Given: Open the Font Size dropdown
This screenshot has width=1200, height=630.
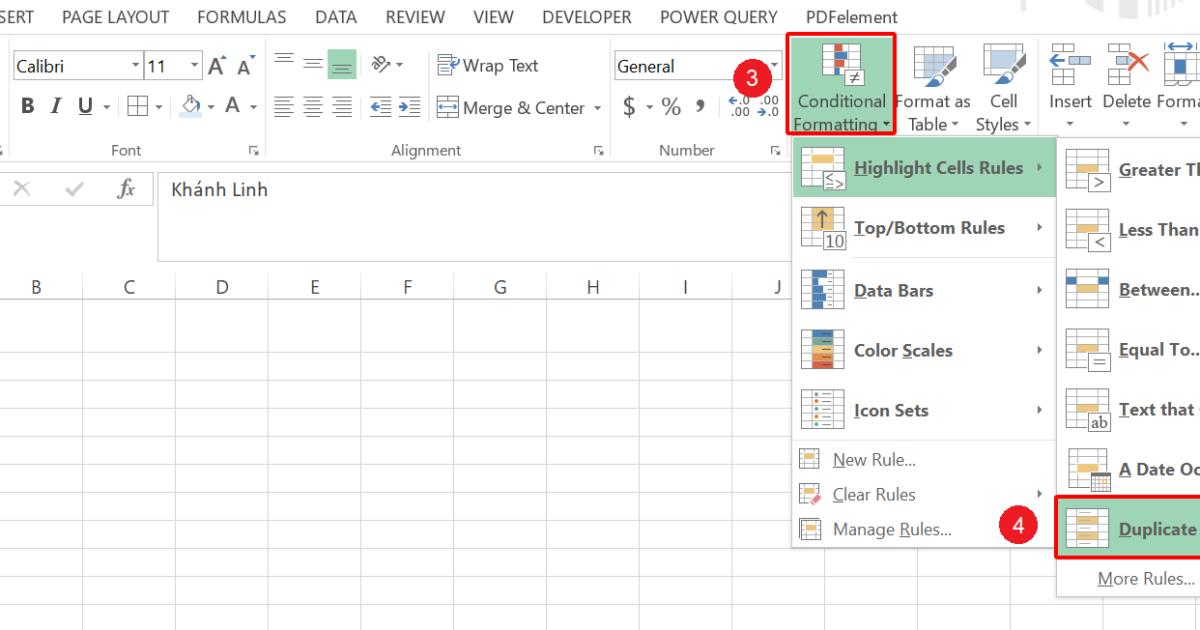Looking at the screenshot, I should coord(194,65).
